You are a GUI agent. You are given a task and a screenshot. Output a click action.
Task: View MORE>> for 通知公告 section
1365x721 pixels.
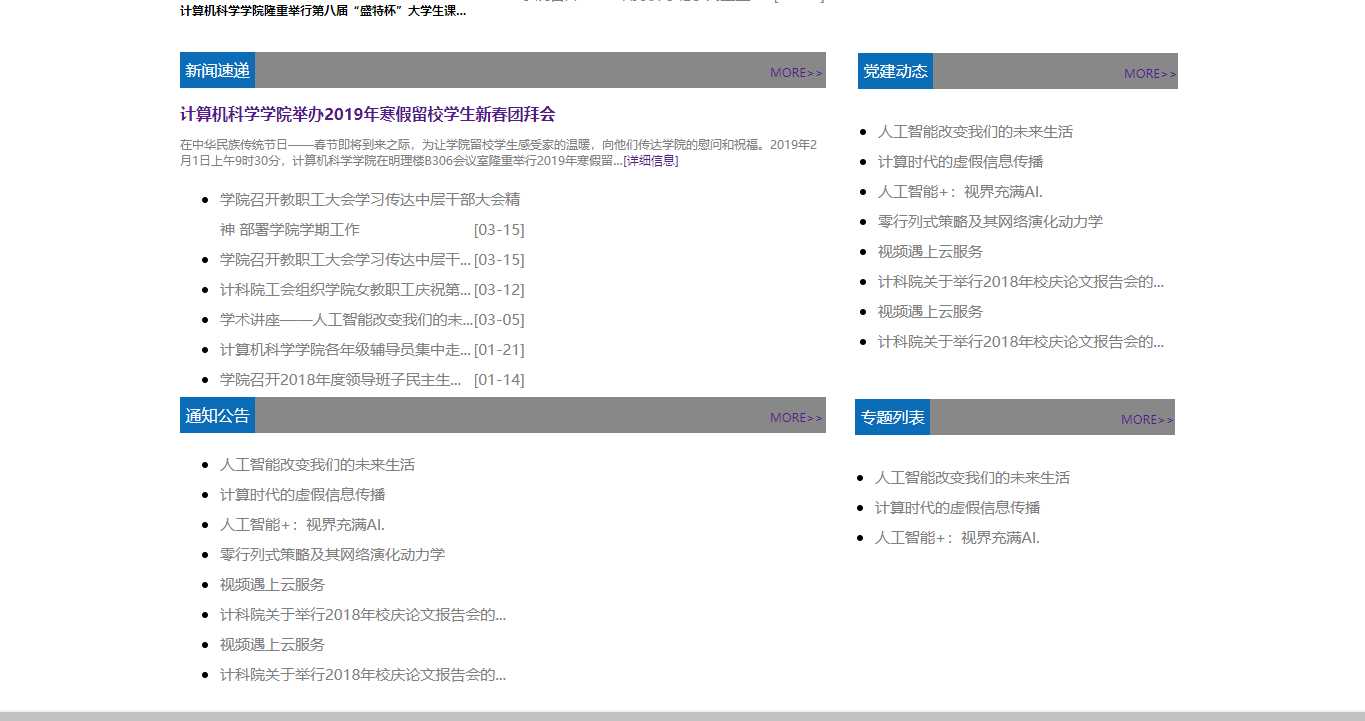[x=796, y=417]
